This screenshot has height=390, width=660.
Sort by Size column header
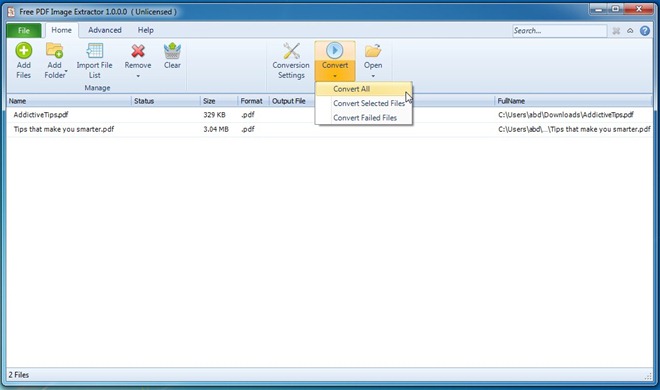(219, 101)
